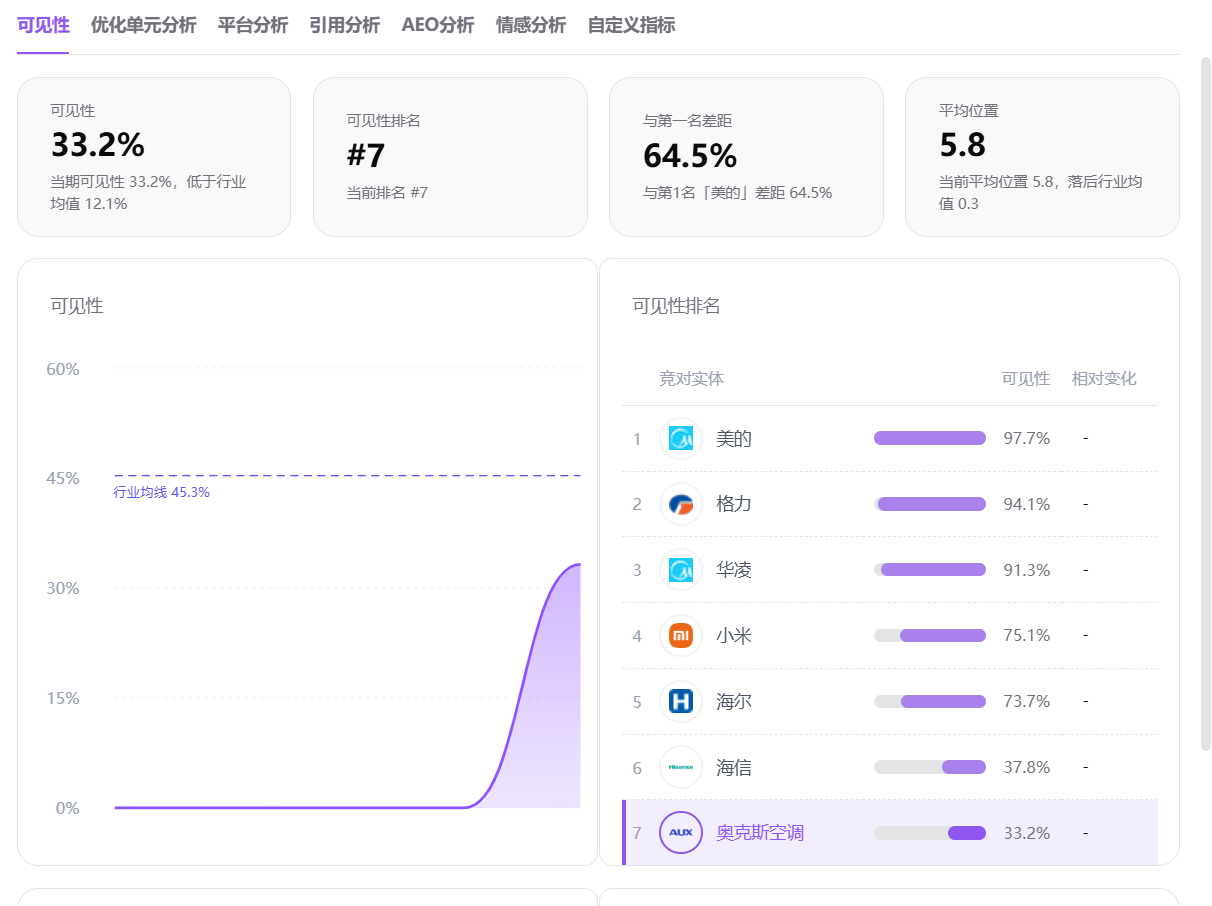Click the 华凌 brand logo icon
This screenshot has height=906, width=1212.
tap(681, 570)
